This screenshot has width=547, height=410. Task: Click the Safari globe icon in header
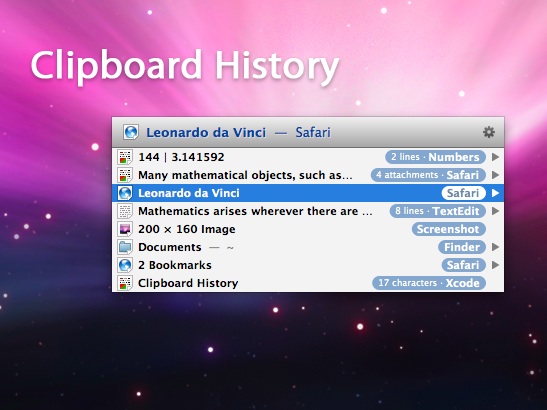[x=131, y=133]
